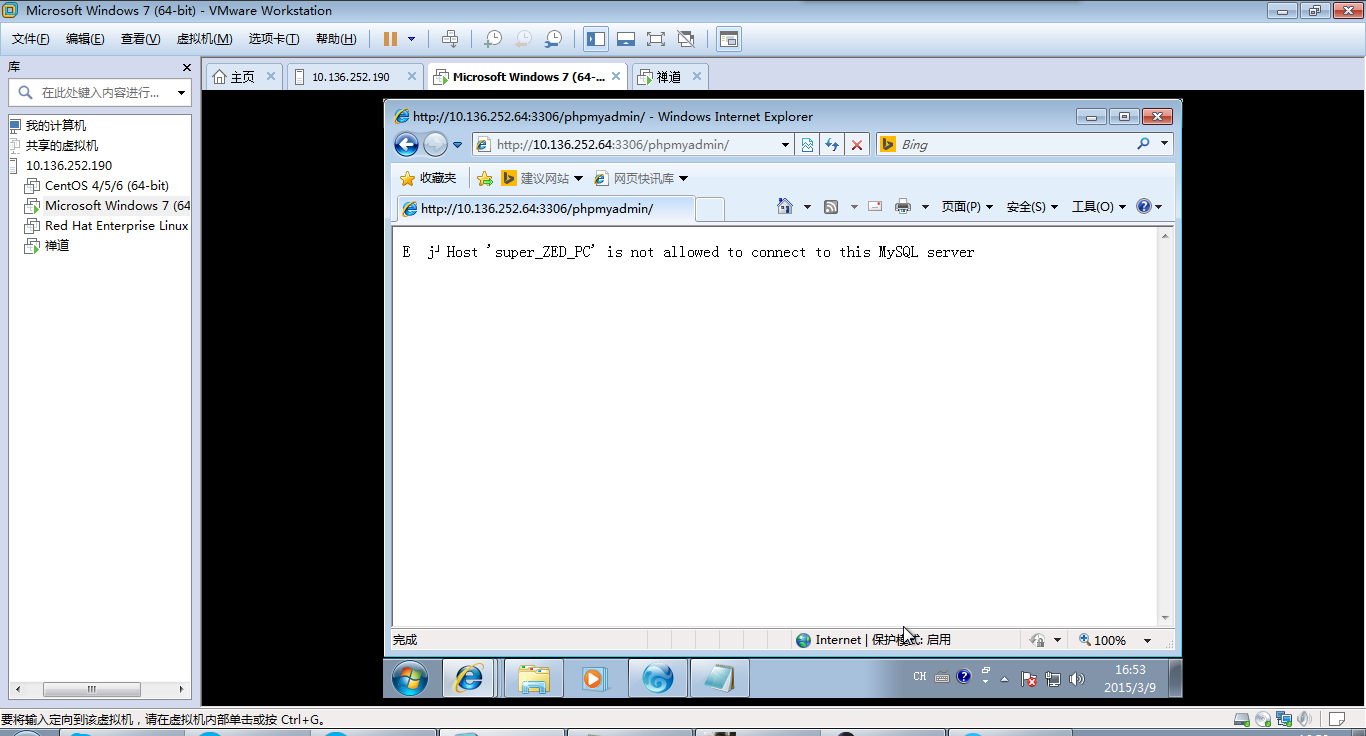
Task: Take a snapshot of this virtual machine
Action: coord(493,39)
